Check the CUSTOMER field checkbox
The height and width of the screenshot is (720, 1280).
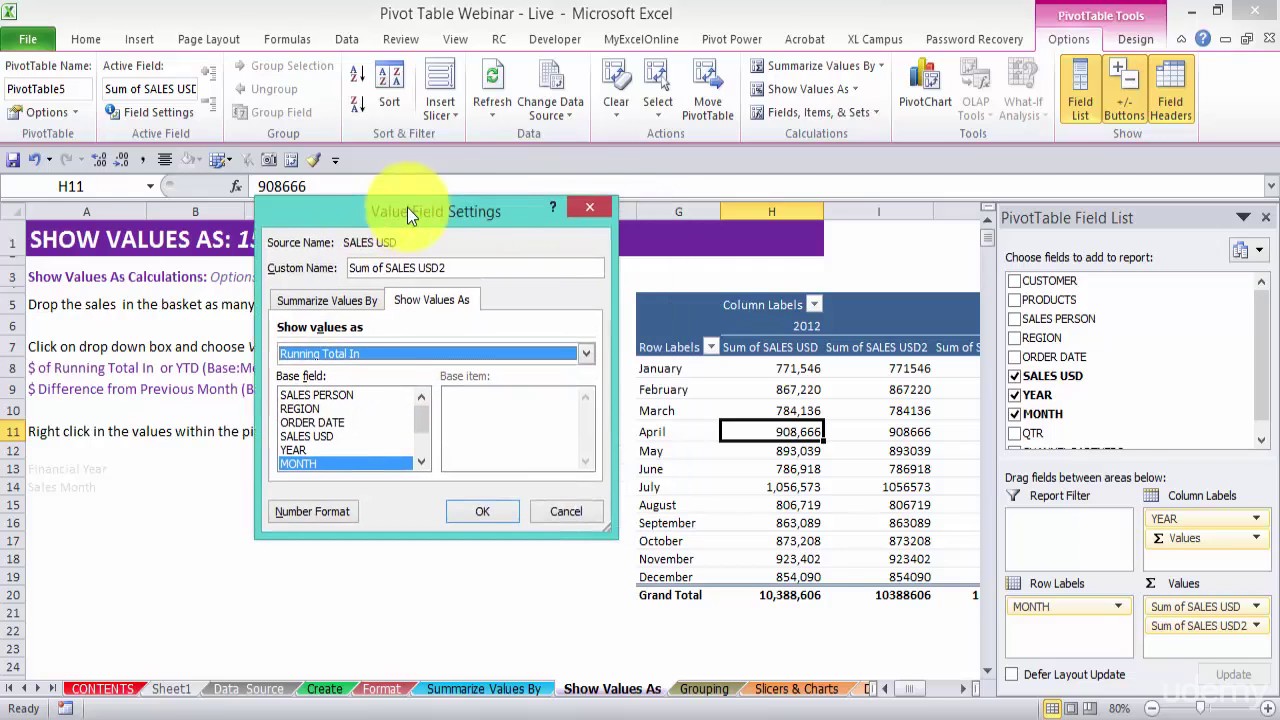pyautogui.click(x=1015, y=281)
